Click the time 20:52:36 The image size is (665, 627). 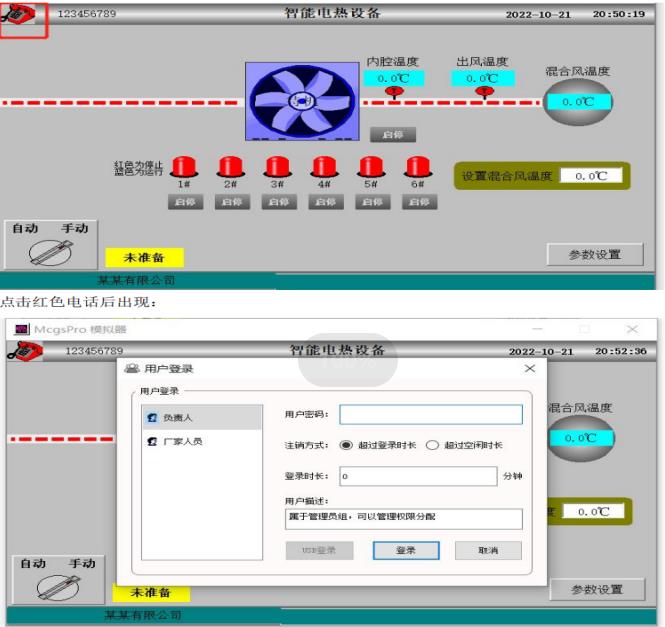coord(621,351)
